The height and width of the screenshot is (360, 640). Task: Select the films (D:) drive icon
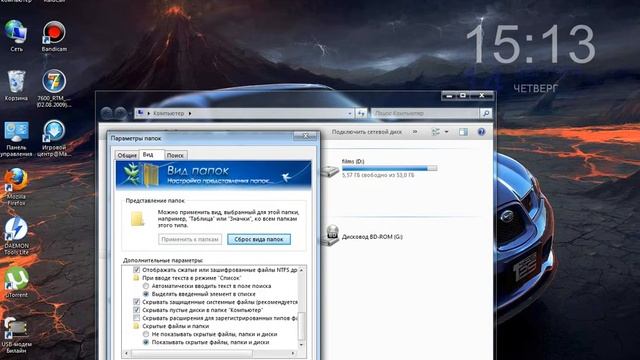tap(329, 171)
